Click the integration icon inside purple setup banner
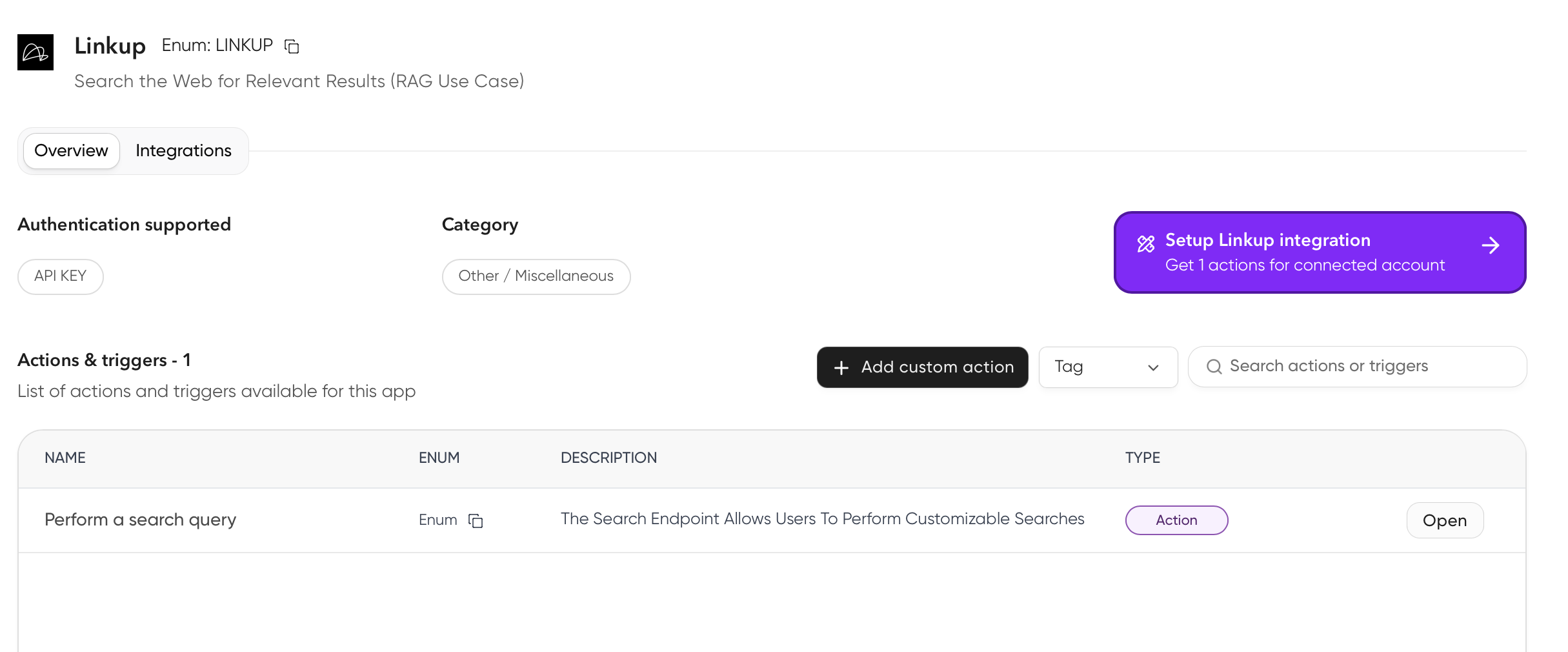Screen dimensions: 1568x652 (1147, 243)
